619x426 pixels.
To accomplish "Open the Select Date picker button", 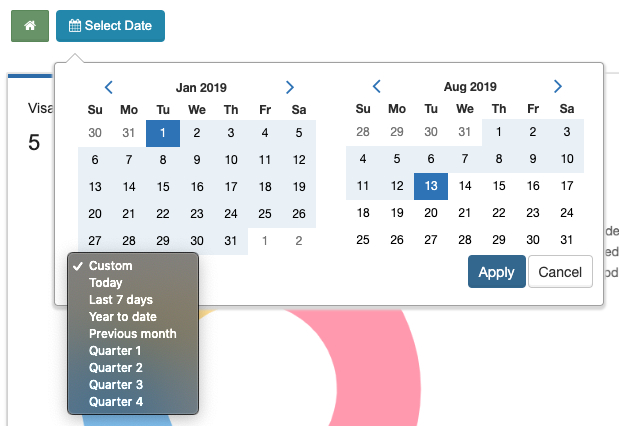I will pos(110,26).
